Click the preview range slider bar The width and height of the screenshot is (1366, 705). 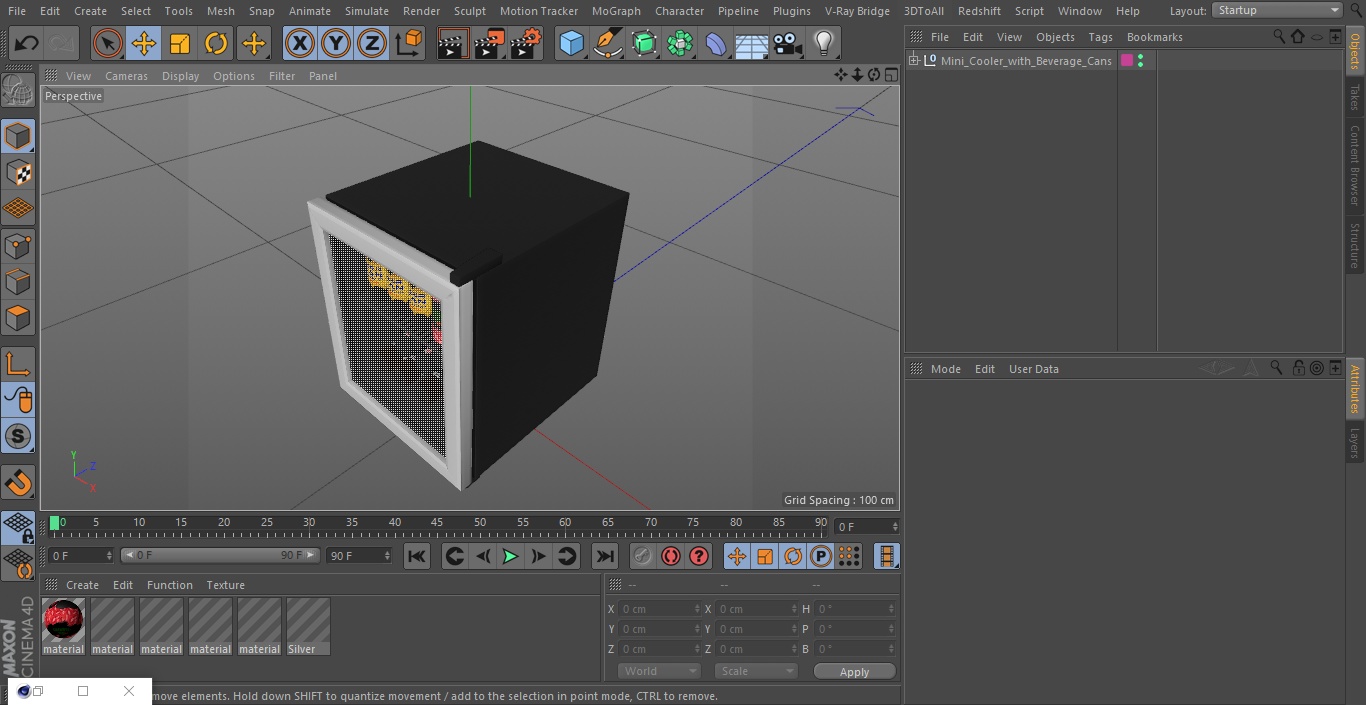pyautogui.click(x=220, y=555)
